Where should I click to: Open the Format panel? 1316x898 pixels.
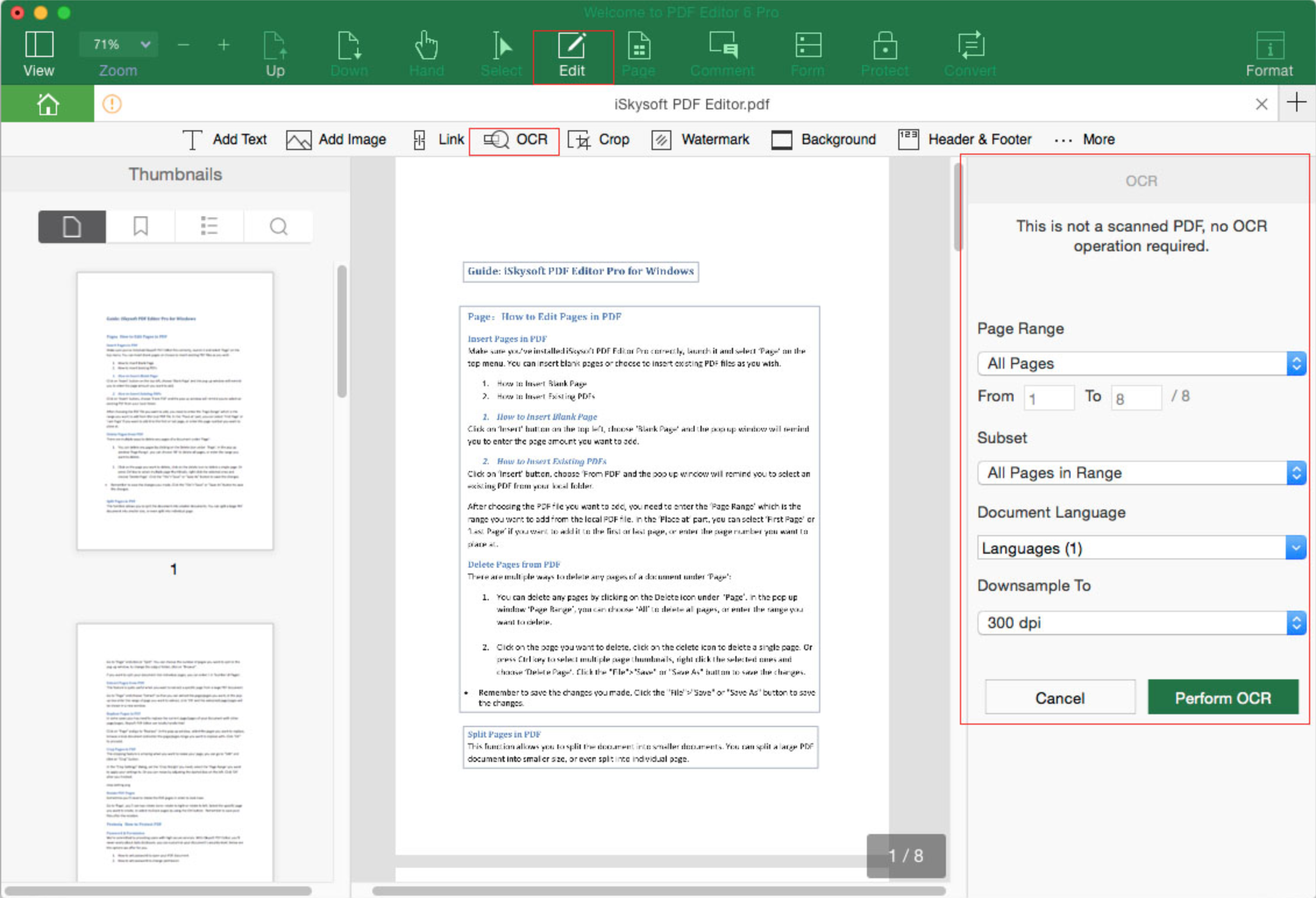[x=1269, y=54]
